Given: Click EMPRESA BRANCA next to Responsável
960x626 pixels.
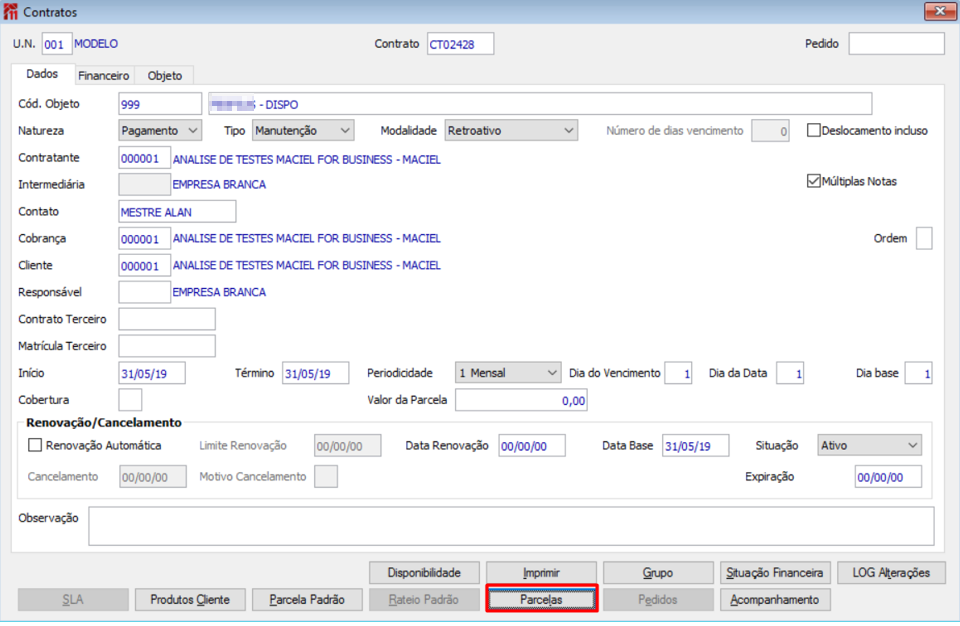Looking at the screenshot, I should tap(219, 292).
